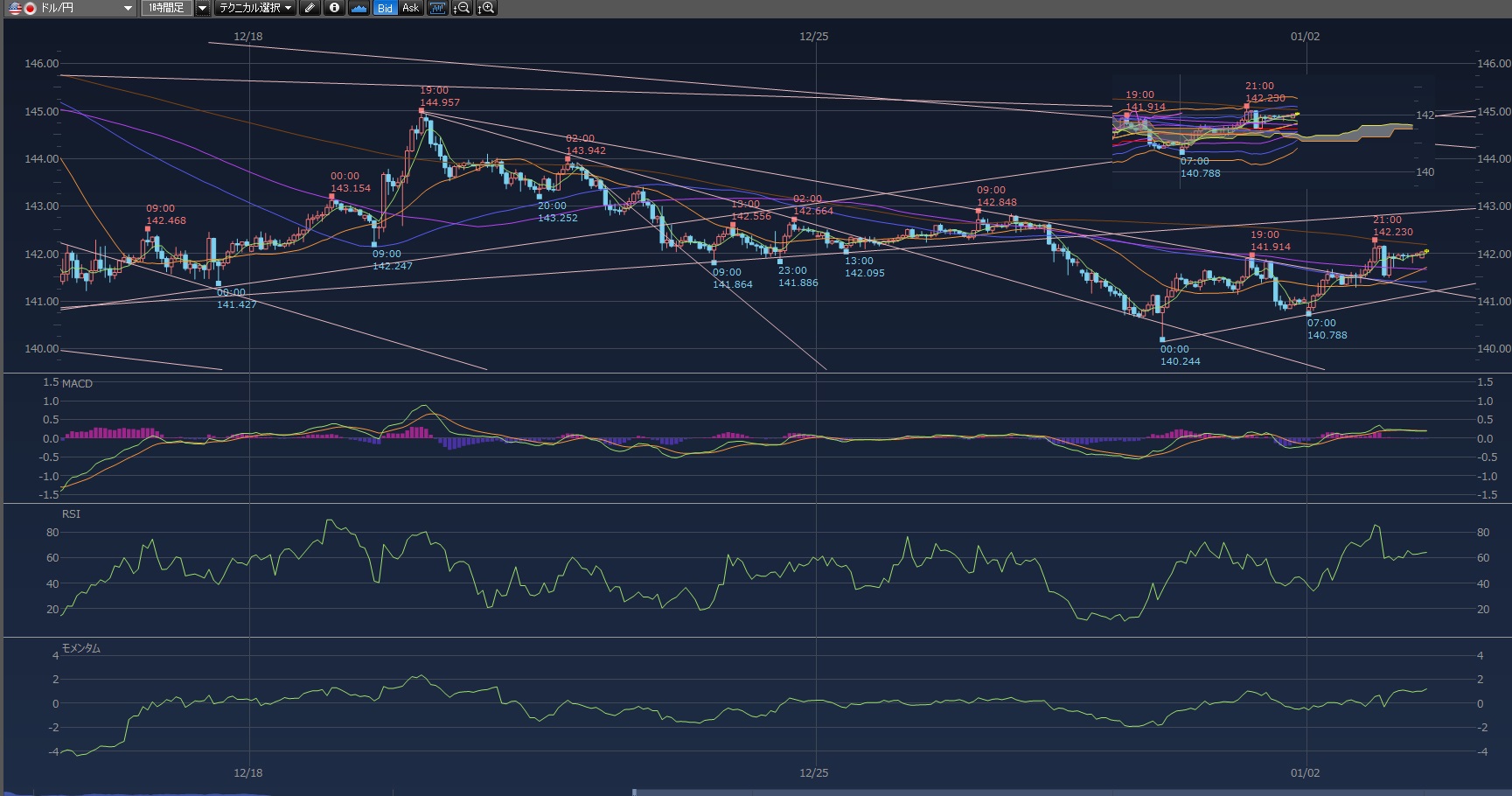Select the pencil drawing tool
Screen dimensions: 1512x796
(310, 8)
